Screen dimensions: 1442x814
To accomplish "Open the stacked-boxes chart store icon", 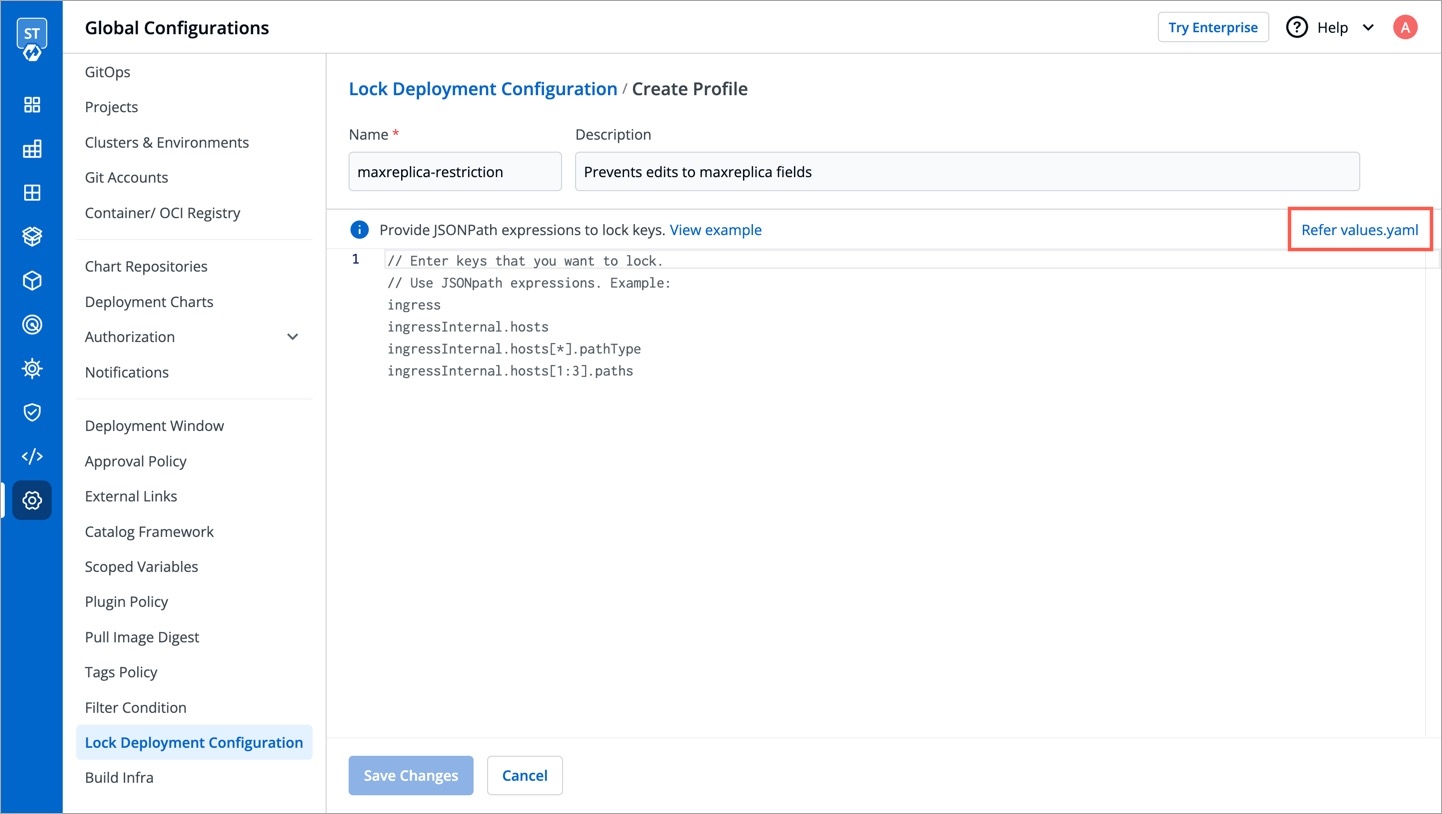I will 32,237.
